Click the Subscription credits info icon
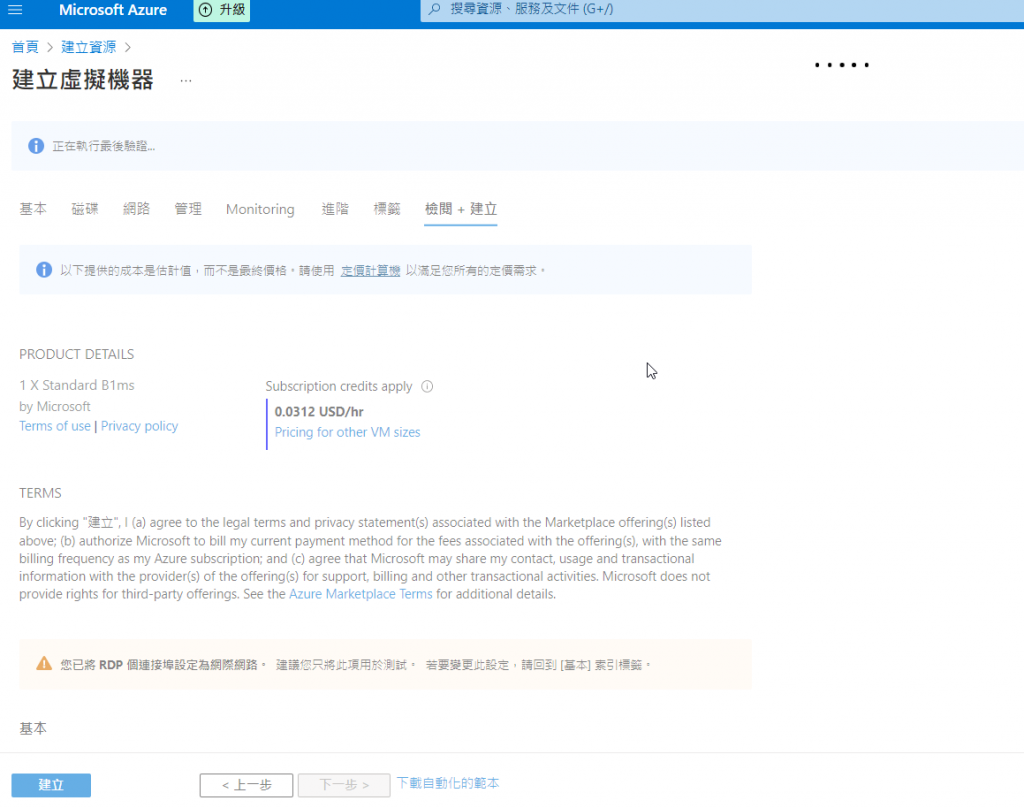Screen dimensions: 1024x808 coord(427,386)
